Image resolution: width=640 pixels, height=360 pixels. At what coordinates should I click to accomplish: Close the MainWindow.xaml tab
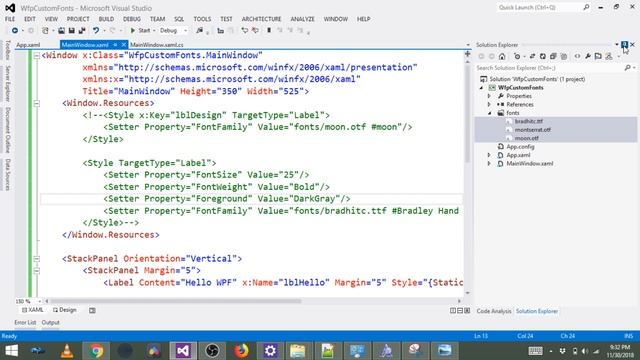pyautogui.click(x=124, y=44)
